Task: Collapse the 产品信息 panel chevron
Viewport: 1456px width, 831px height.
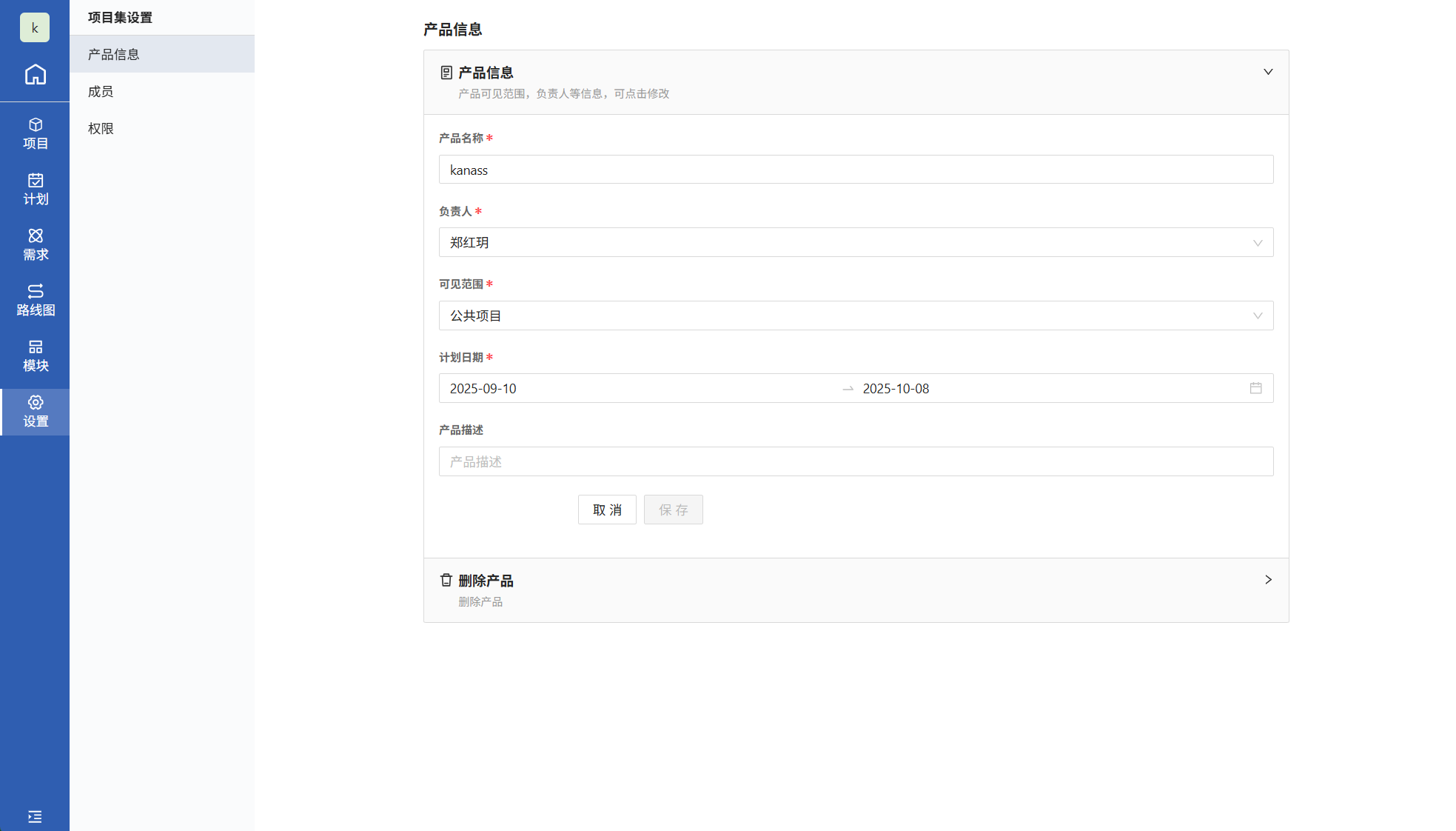Action: [x=1267, y=72]
